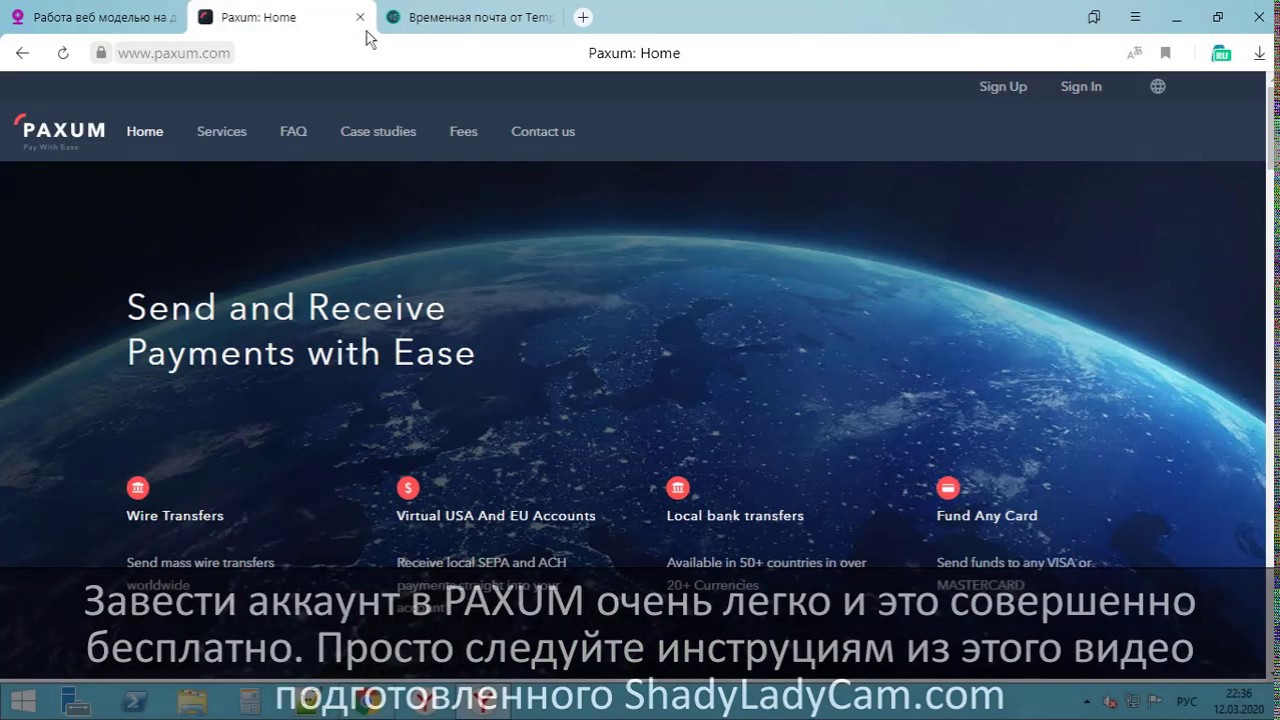Open a new tab with plus button

pos(583,17)
